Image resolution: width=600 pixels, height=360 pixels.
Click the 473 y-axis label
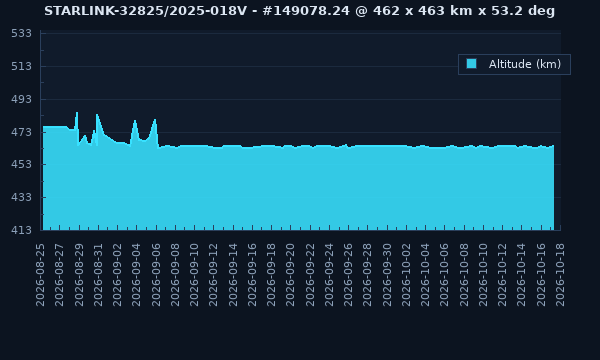21,132
